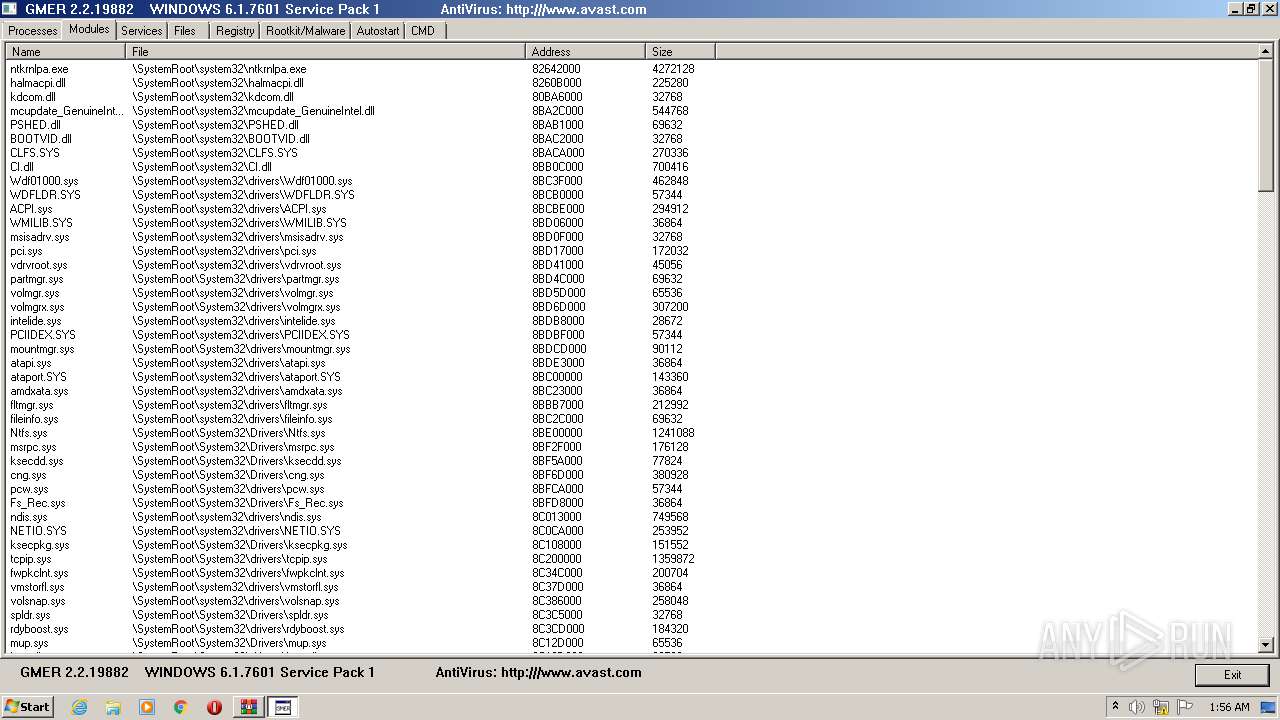
Task: Open Internet Explorer from the taskbar
Action: pyautogui.click(x=80, y=707)
